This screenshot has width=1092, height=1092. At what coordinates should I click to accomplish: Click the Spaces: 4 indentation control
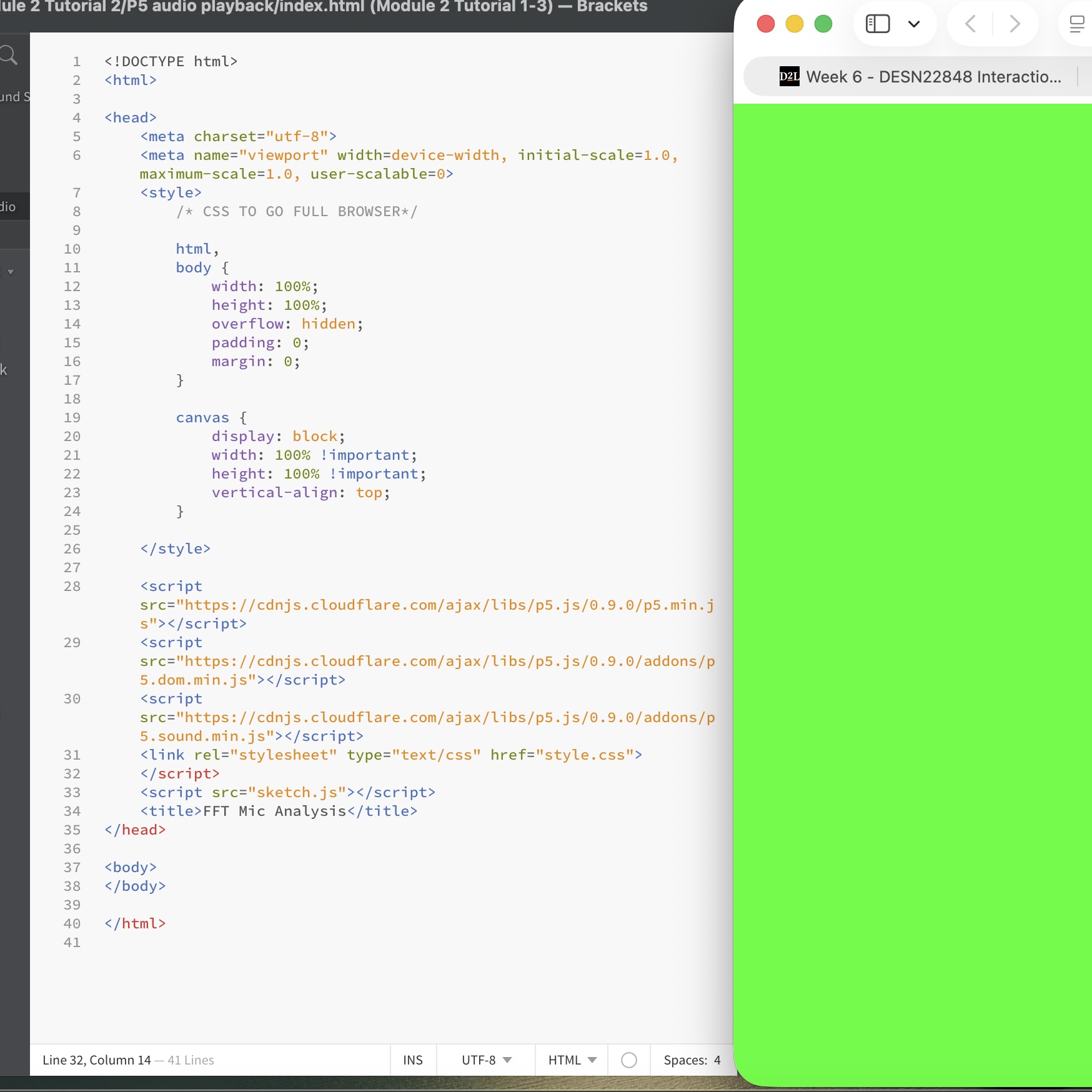[x=692, y=1060]
